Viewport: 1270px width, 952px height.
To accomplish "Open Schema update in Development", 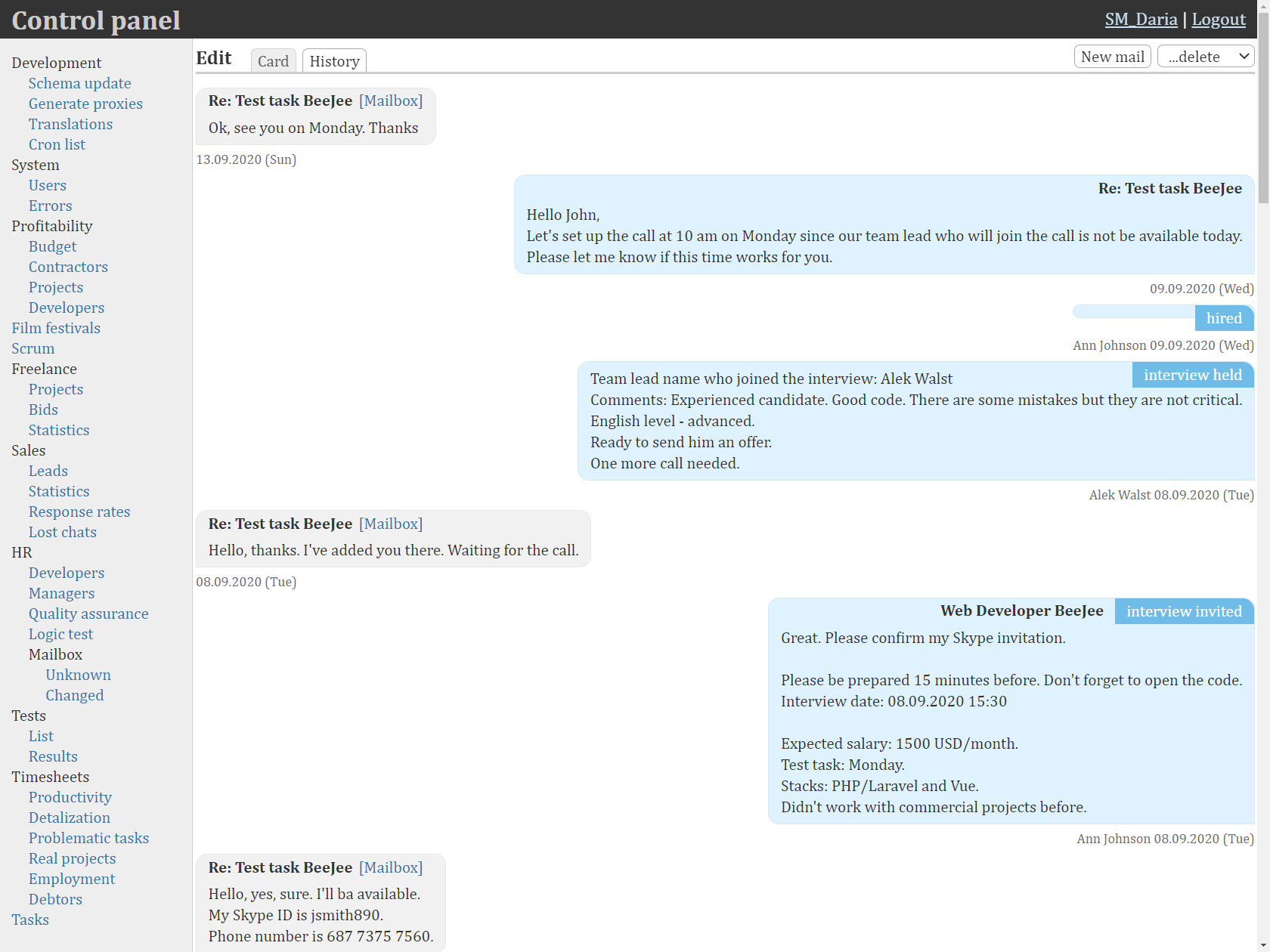I will pos(79,83).
